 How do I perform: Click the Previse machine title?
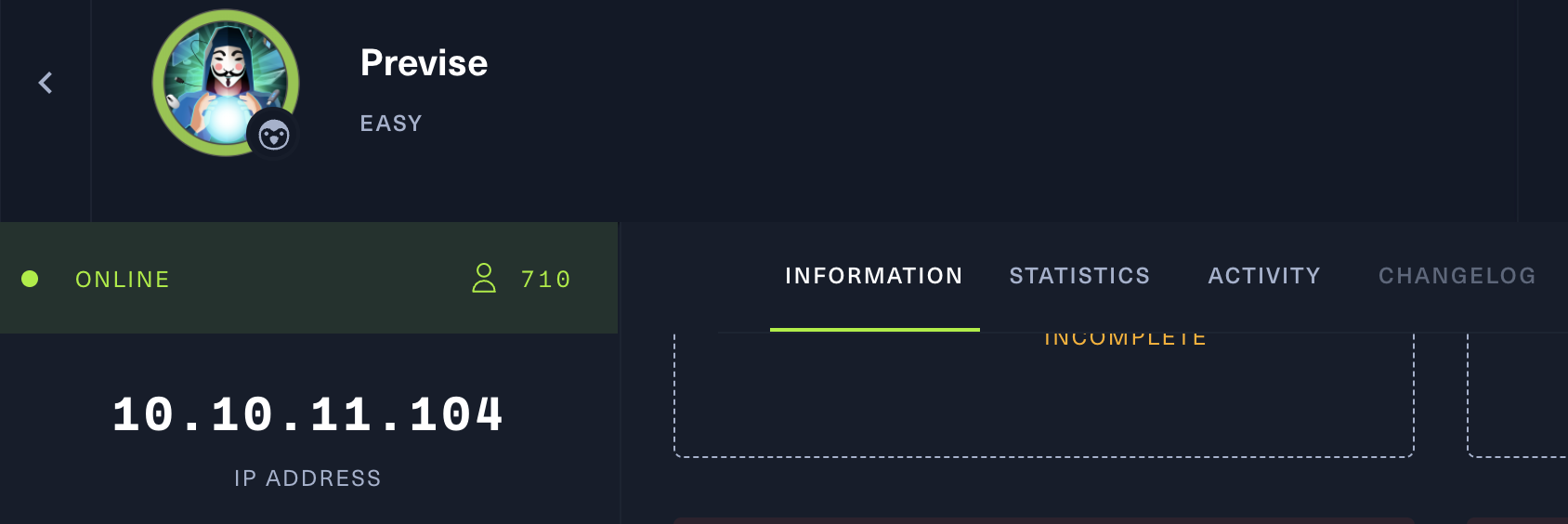point(424,63)
